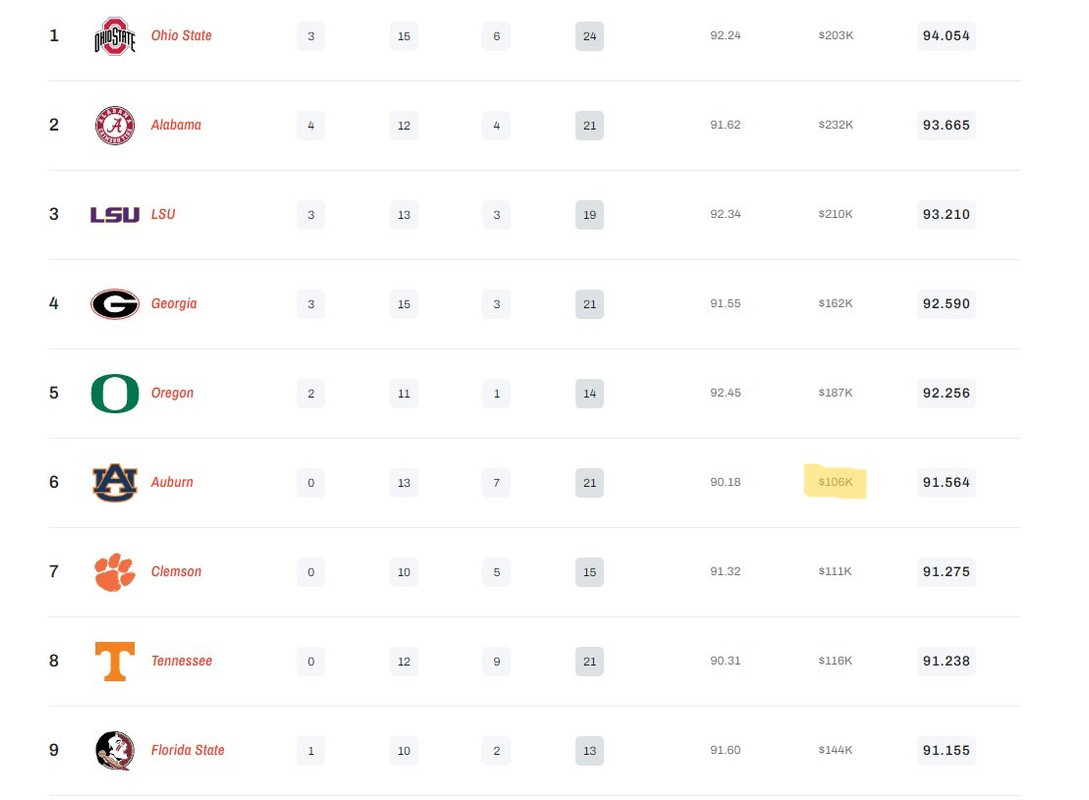Click Auburn's highlighted $106K value

click(x=835, y=482)
